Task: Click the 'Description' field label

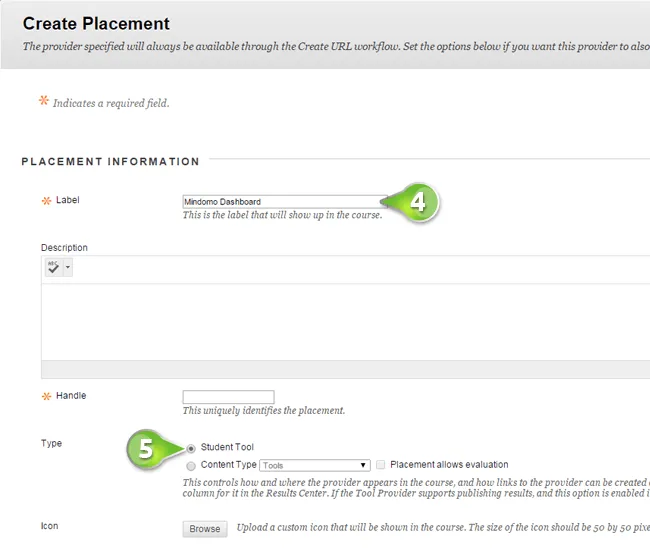Action: (64, 248)
